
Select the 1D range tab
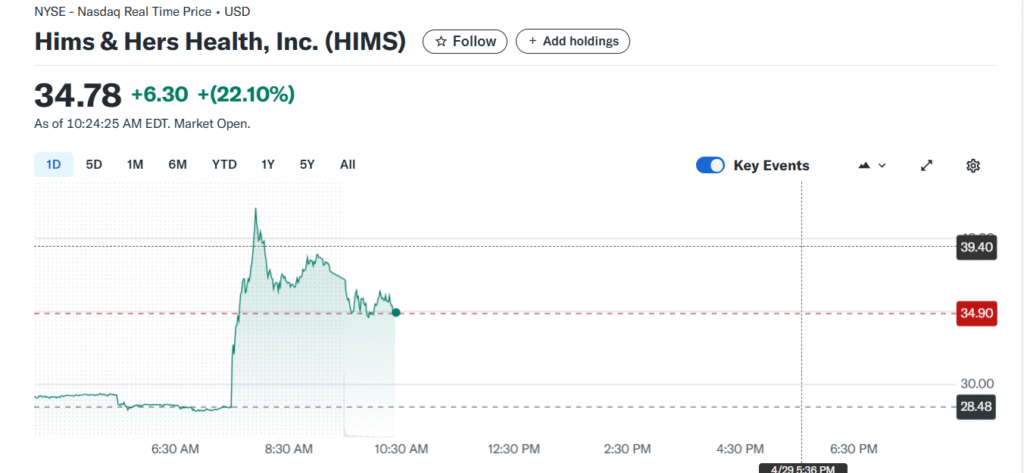(x=53, y=165)
